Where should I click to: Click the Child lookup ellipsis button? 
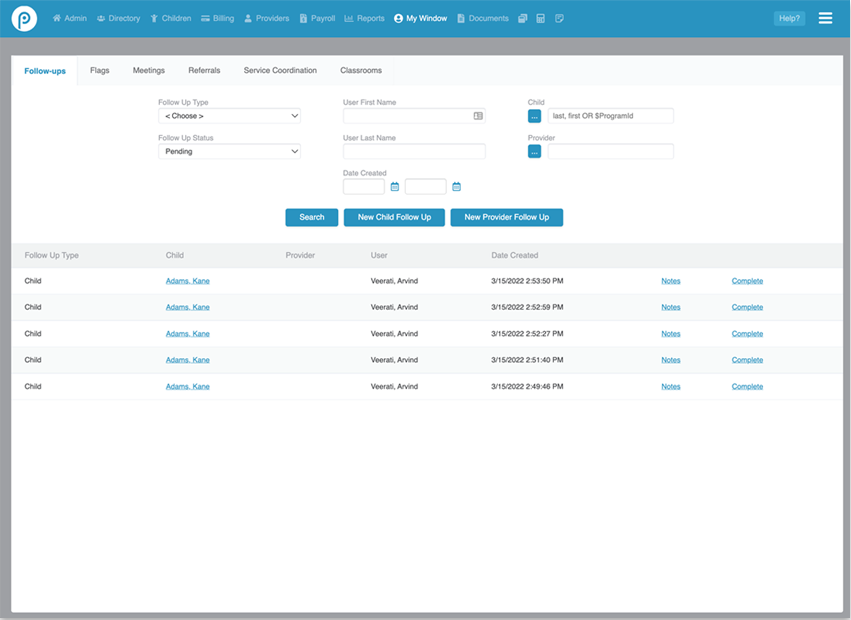pyautogui.click(x=535, y=116)
